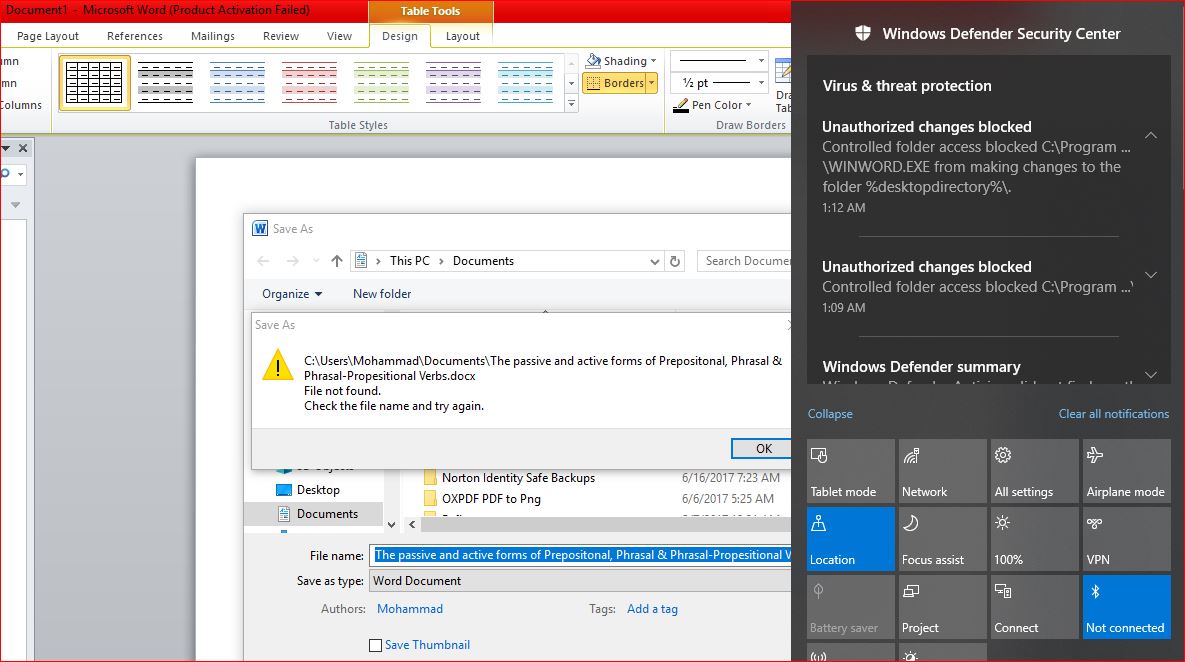Image resolution: width=1185 pixels, height=662 pixels.
Task: Toggle Tablet mode quick action
Action: pyautogui.click(x=850, y=471)
